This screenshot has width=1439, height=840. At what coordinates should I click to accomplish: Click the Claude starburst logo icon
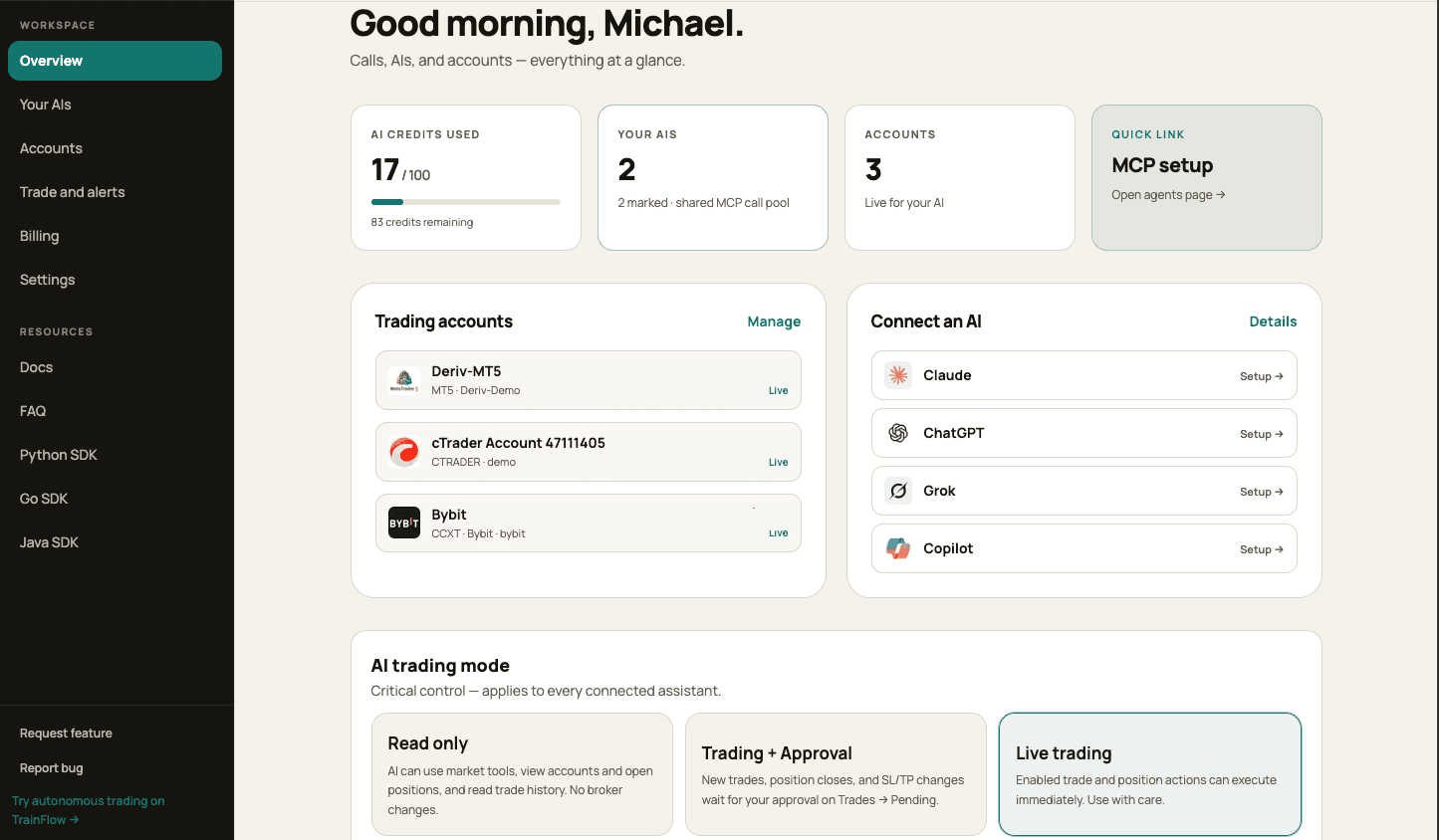pyautogui.click(x=898, y=375)
